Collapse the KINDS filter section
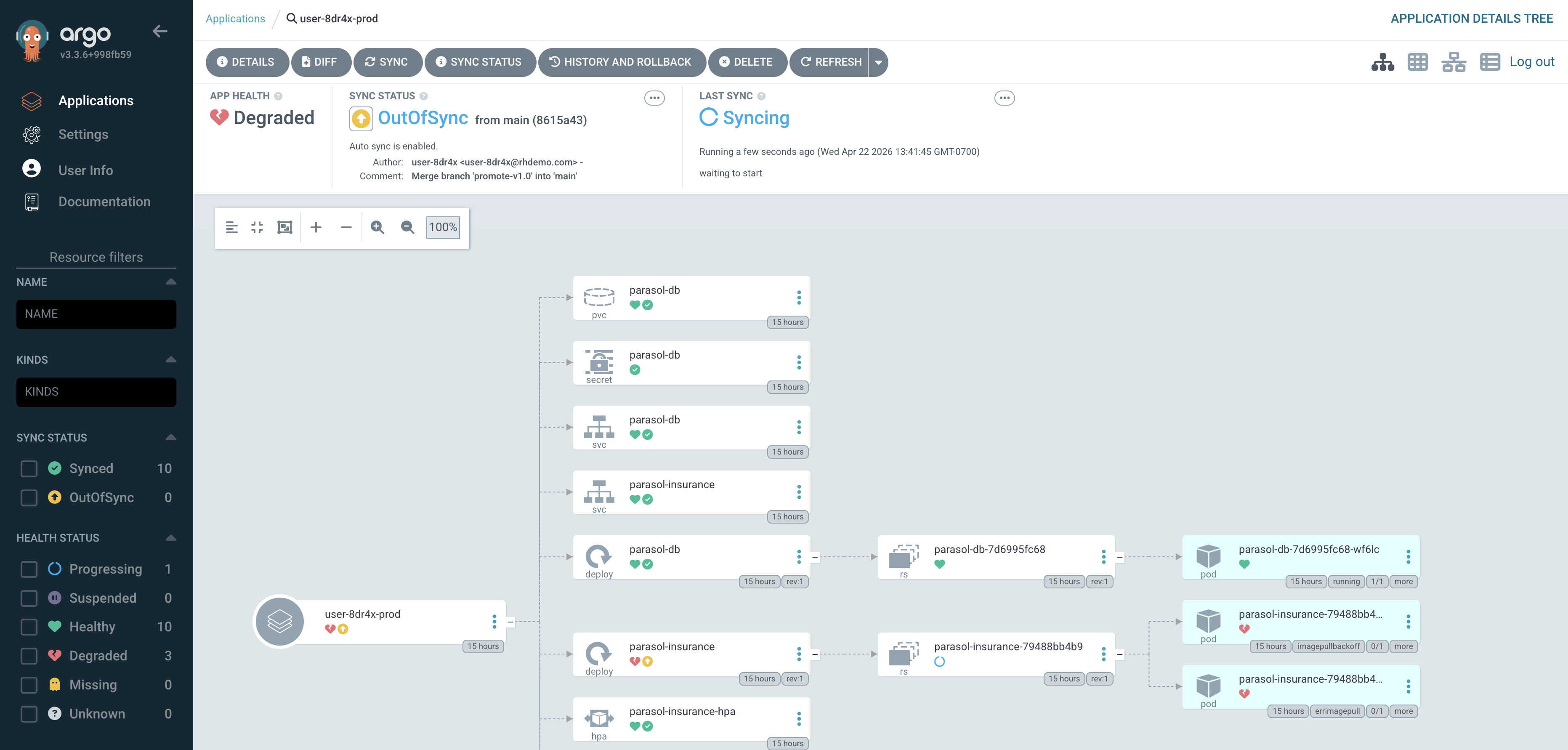Screen dimensions: 1568x750 point(170,359)
